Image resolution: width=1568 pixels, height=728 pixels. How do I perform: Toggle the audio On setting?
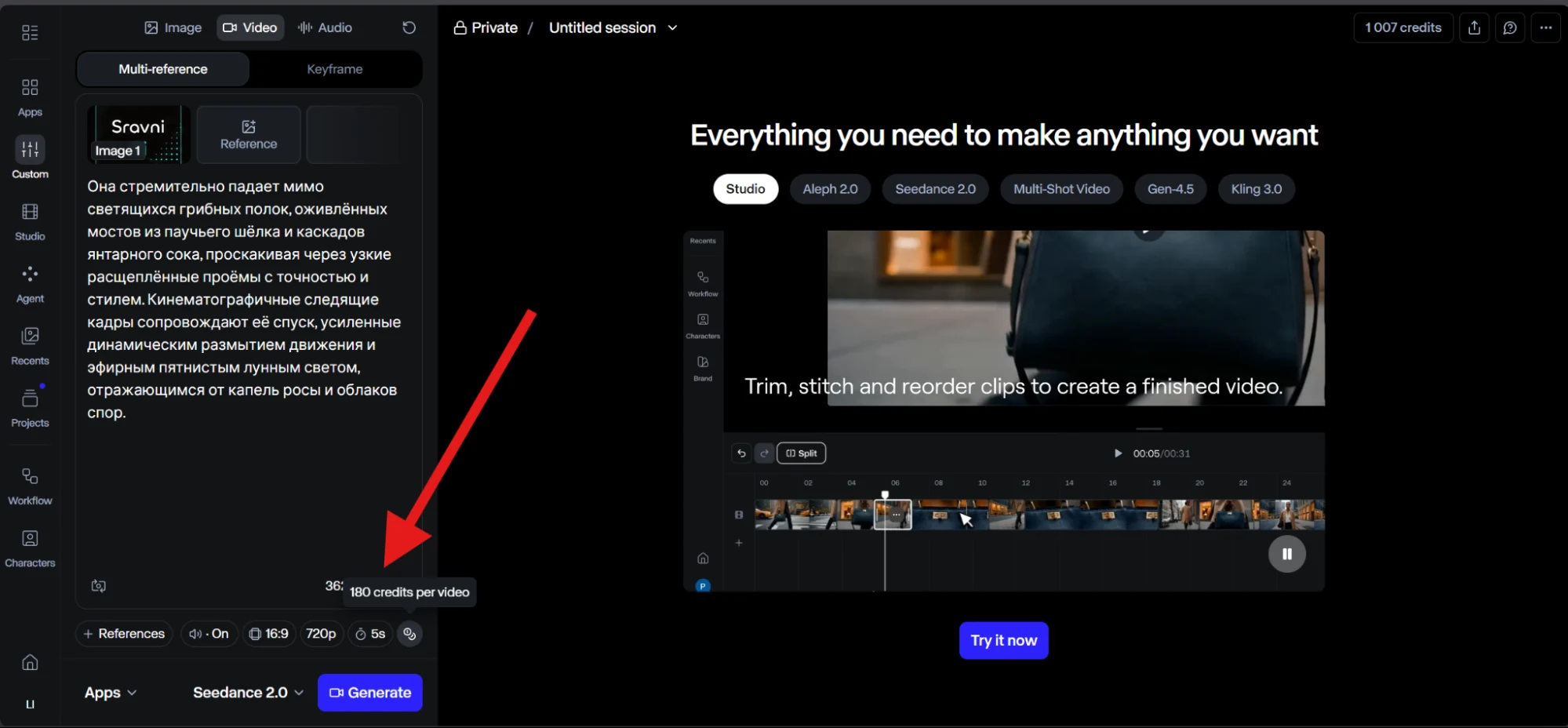coord(209,634)
